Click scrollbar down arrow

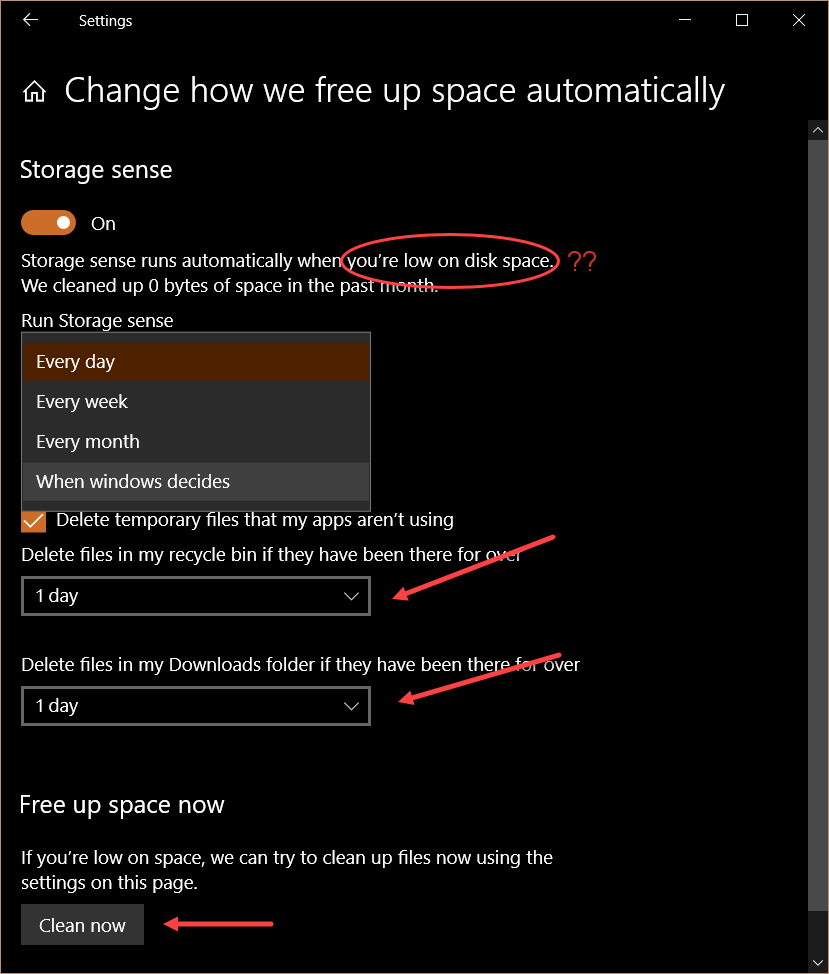coord(818,963)
